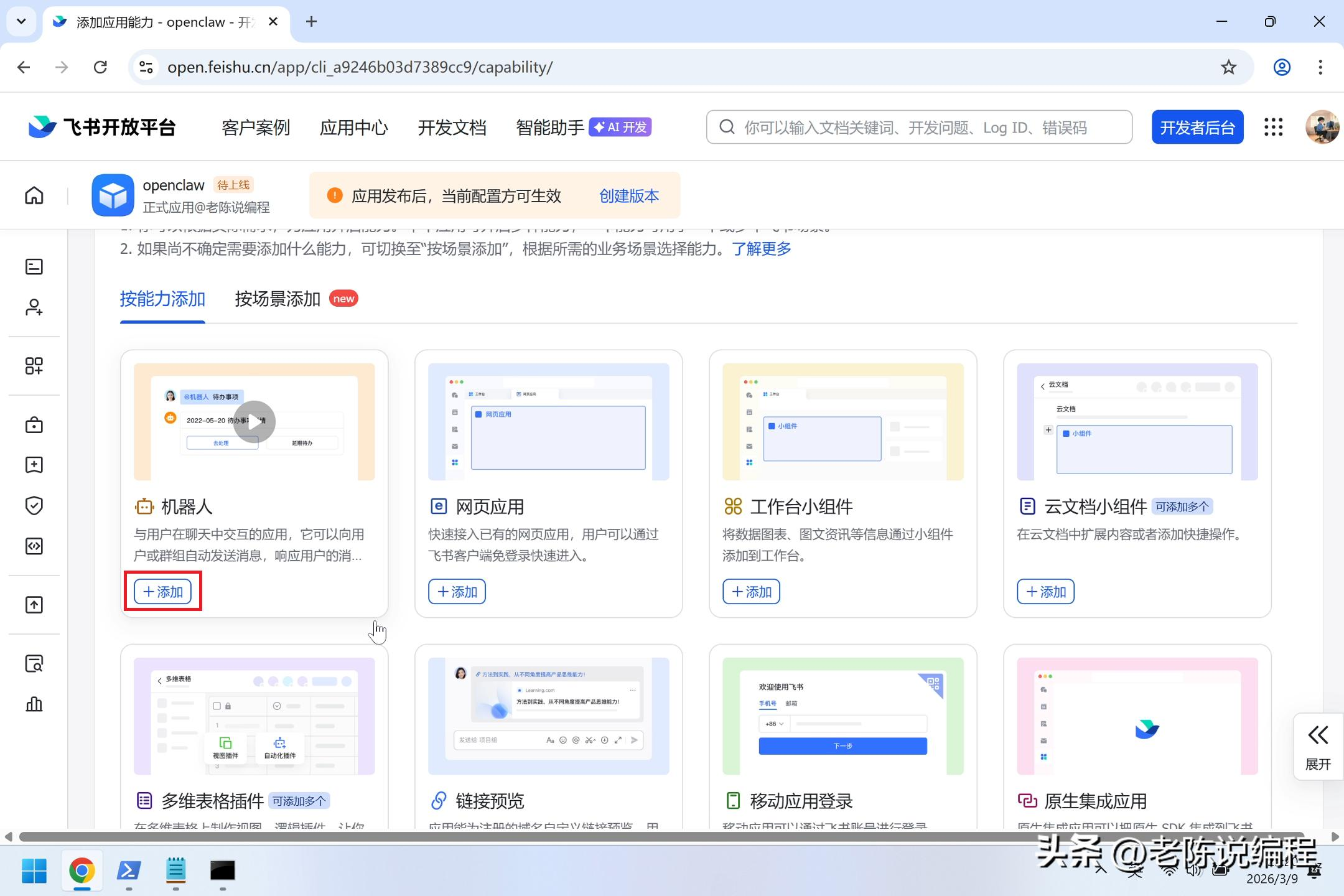Image resolution: width=1344 pixels, height=896 pixels.
Task: Open the nine-dot apps grid icon
Action: pyautogui.click(x=1273, y=128)
